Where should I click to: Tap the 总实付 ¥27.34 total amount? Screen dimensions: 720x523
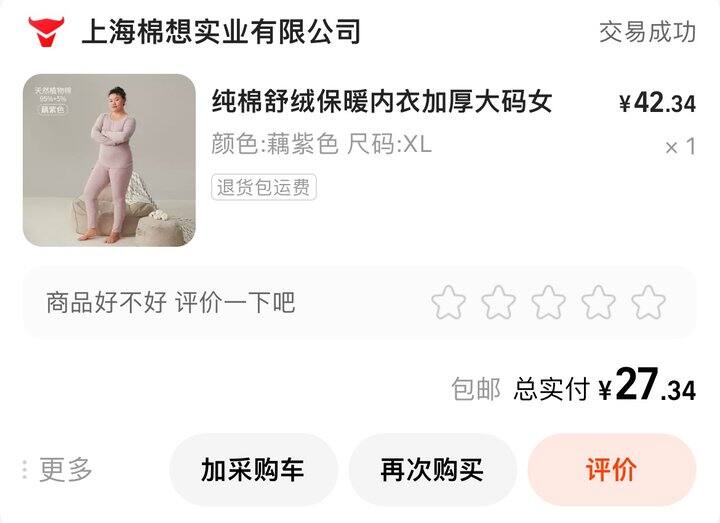pos(604,387)
